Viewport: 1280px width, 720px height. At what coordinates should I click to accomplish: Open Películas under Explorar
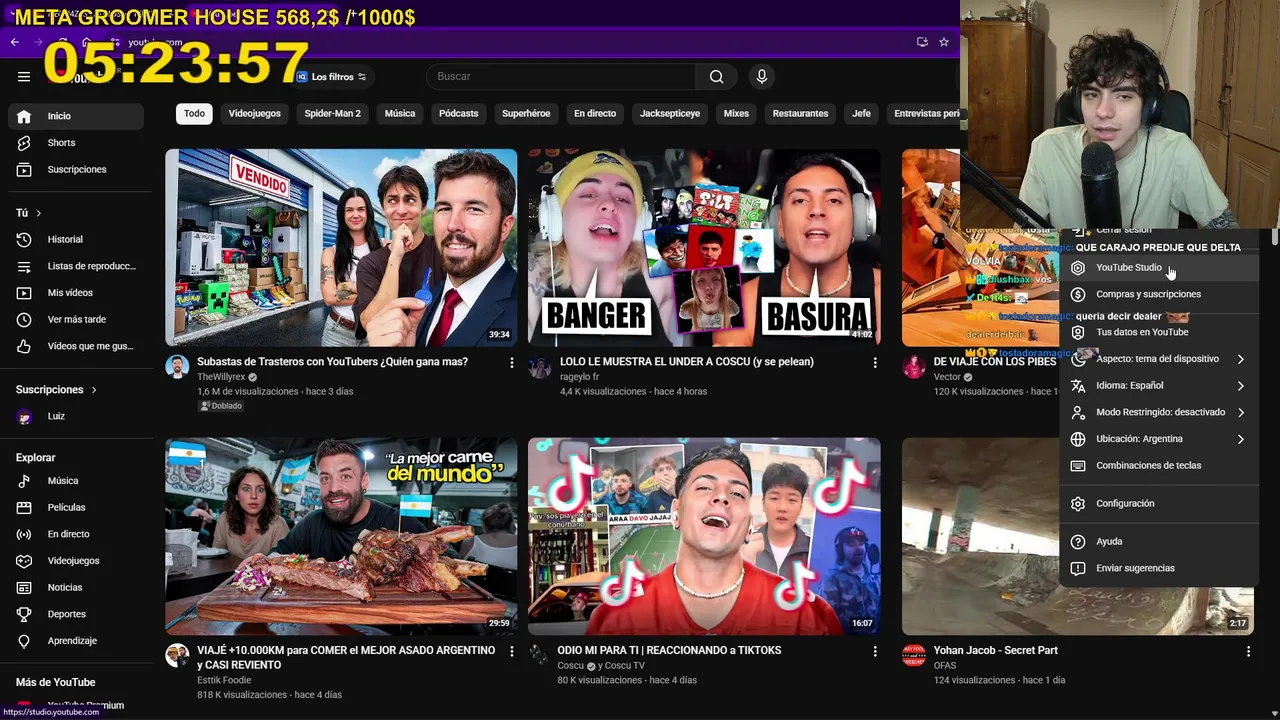click(76, 507)
